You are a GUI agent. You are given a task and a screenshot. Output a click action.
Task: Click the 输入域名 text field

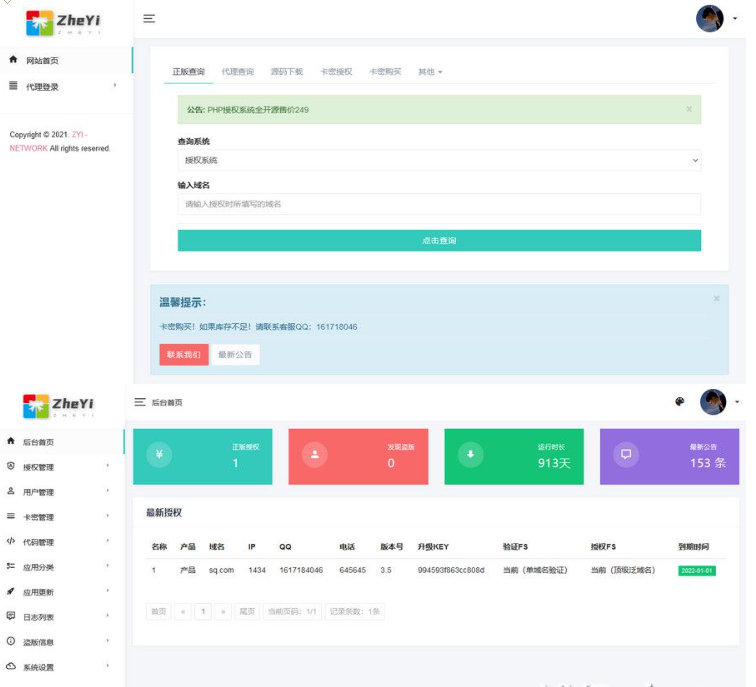click(x=439, y=204)
